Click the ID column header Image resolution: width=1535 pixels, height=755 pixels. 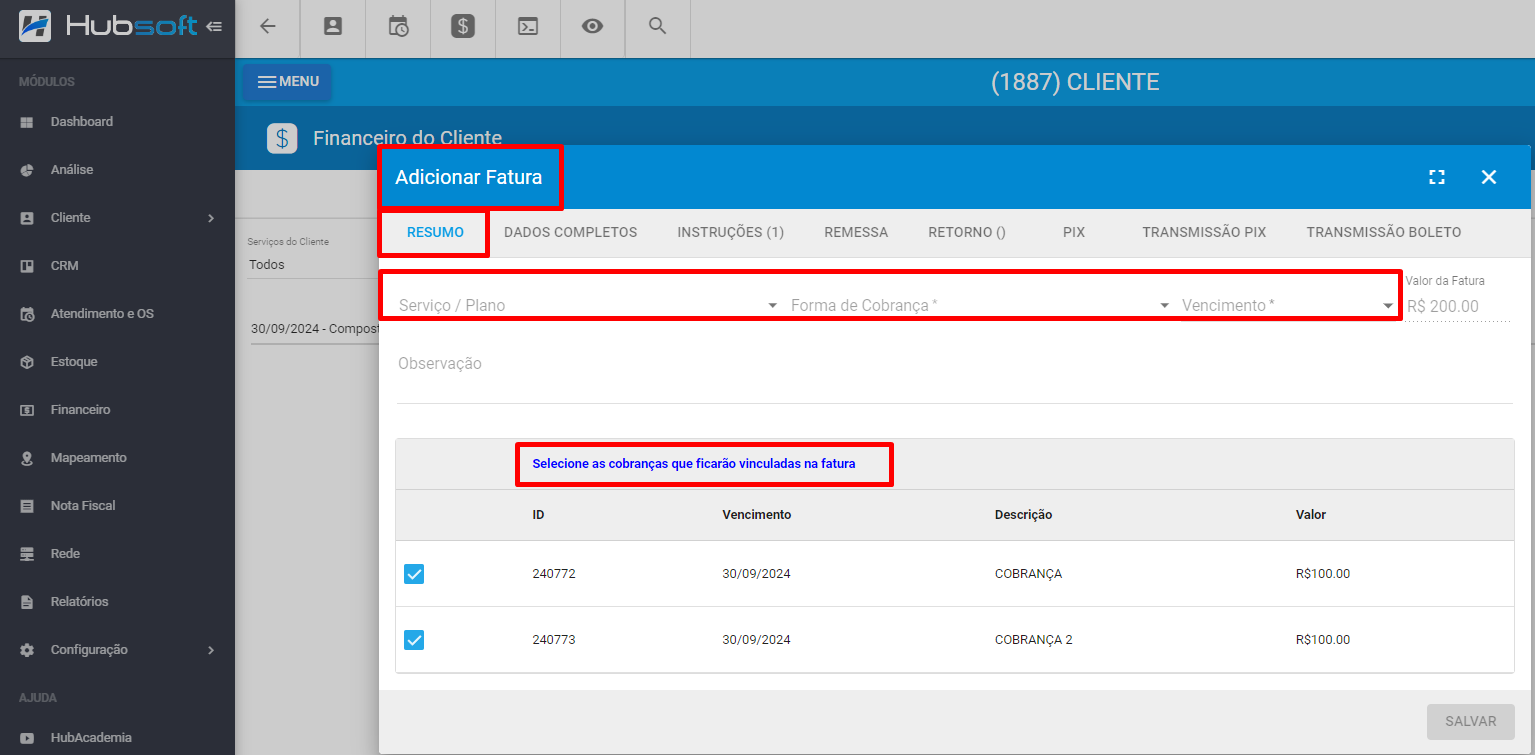coord(538,515)
